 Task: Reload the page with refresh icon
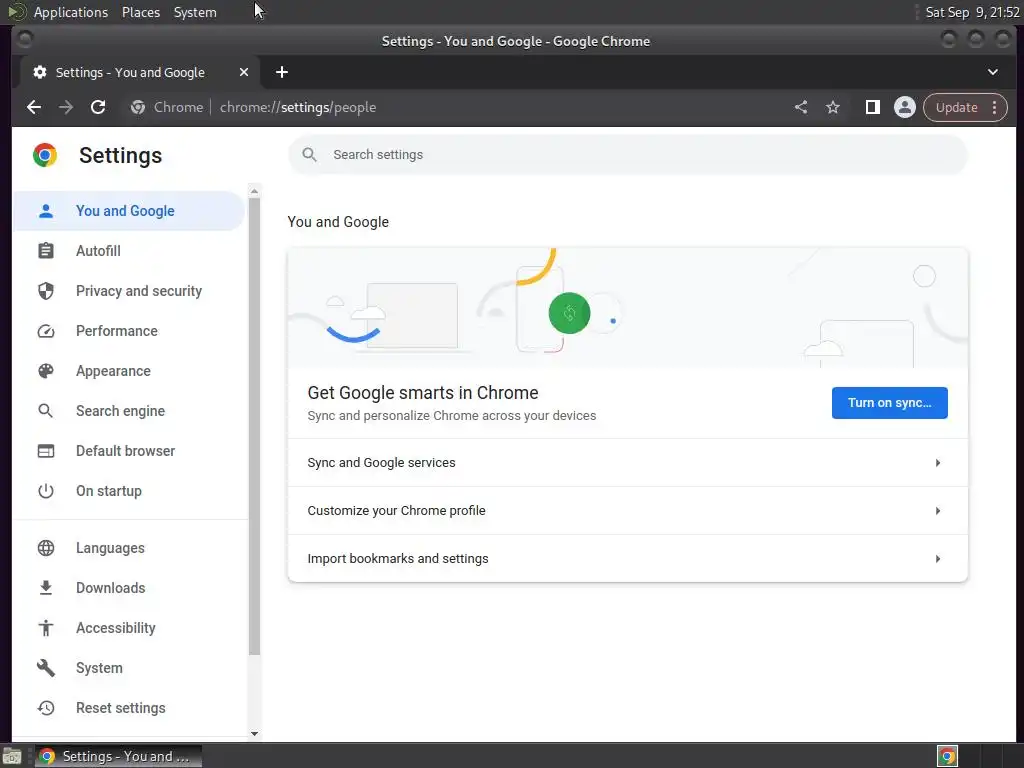coord(98,107)
